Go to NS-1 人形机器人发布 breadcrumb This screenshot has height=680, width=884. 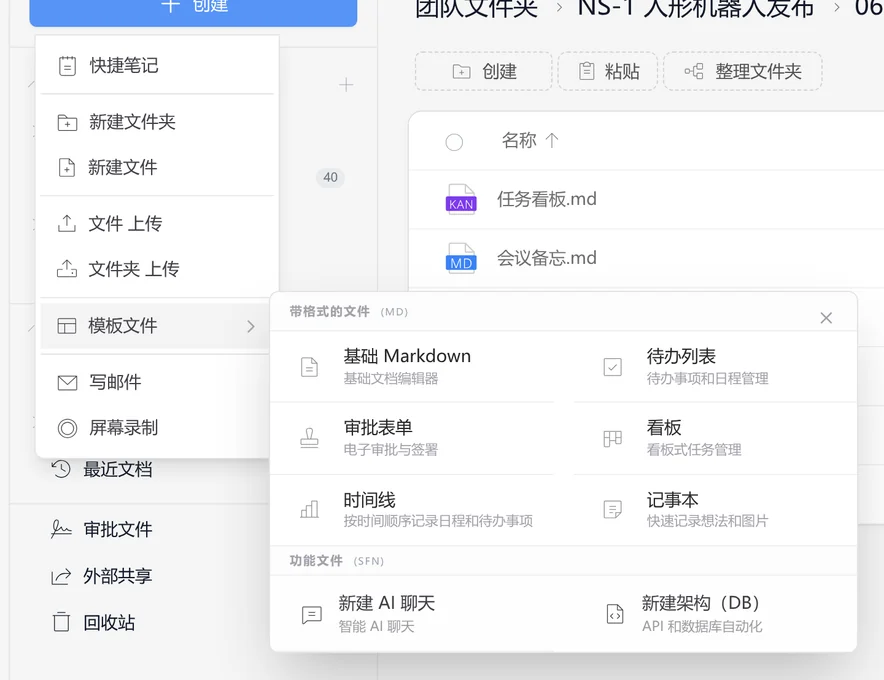click(x=696, y=8)
